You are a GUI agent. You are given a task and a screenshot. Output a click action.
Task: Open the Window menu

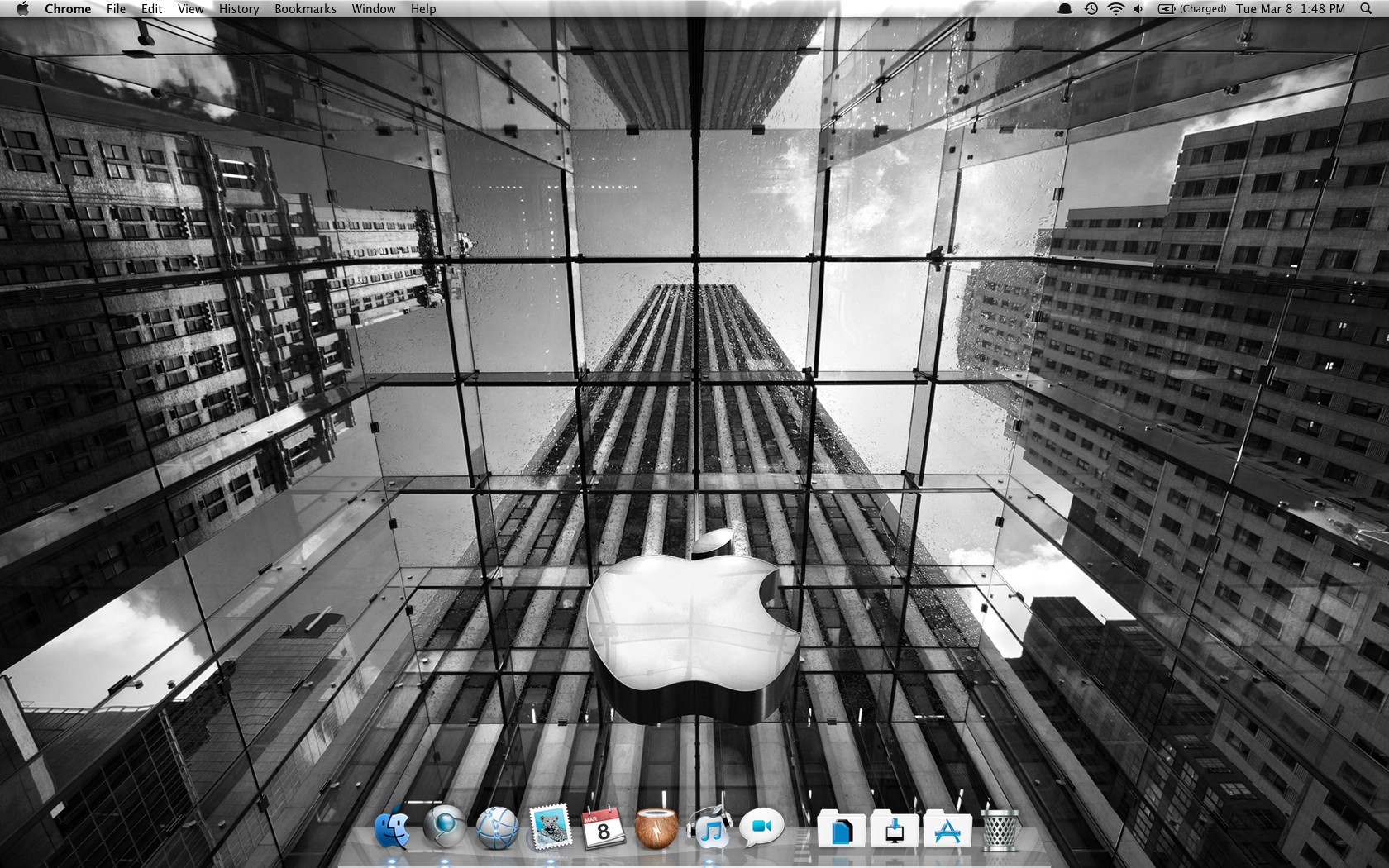coord(374,8)
